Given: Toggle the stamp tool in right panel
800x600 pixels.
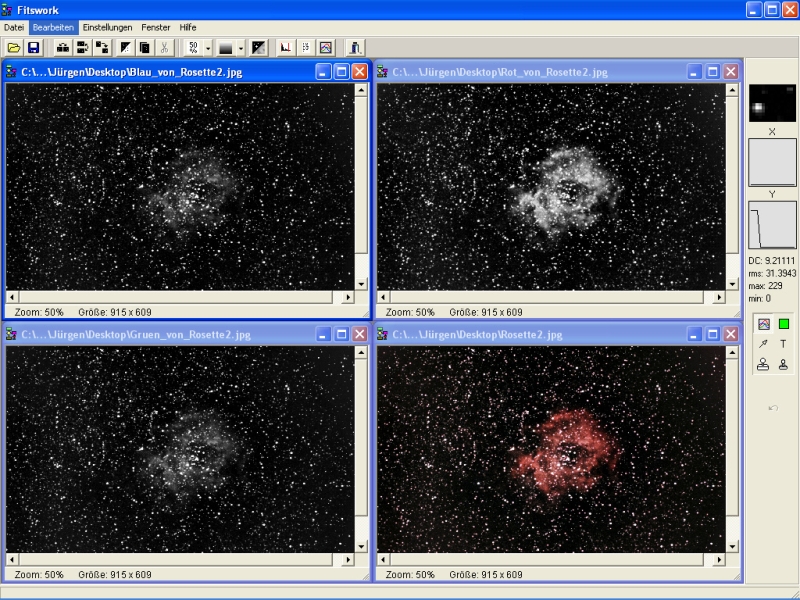Looking at the screenshot, I should [764, 364].
